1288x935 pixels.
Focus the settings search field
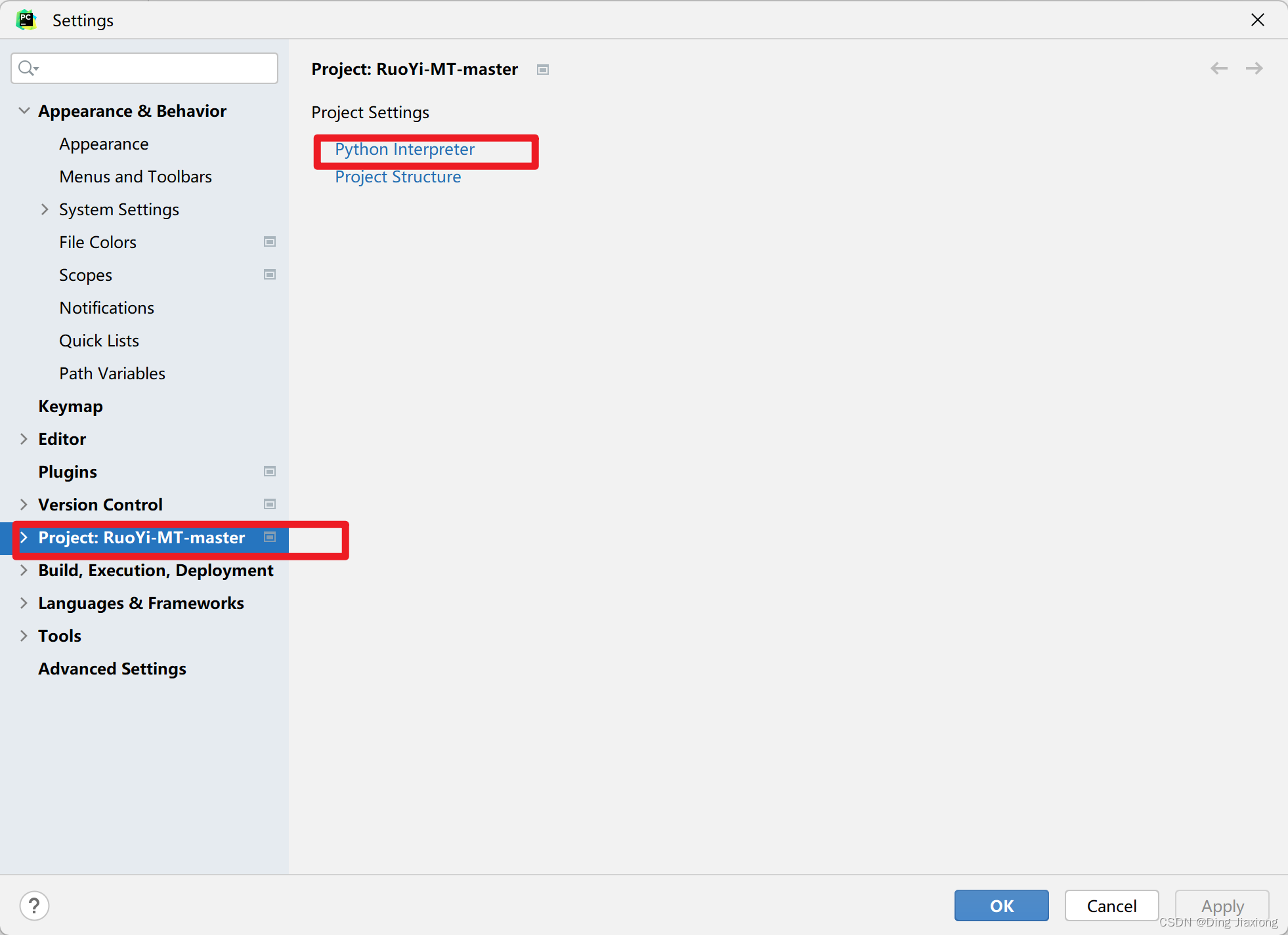tap(144, 68)
